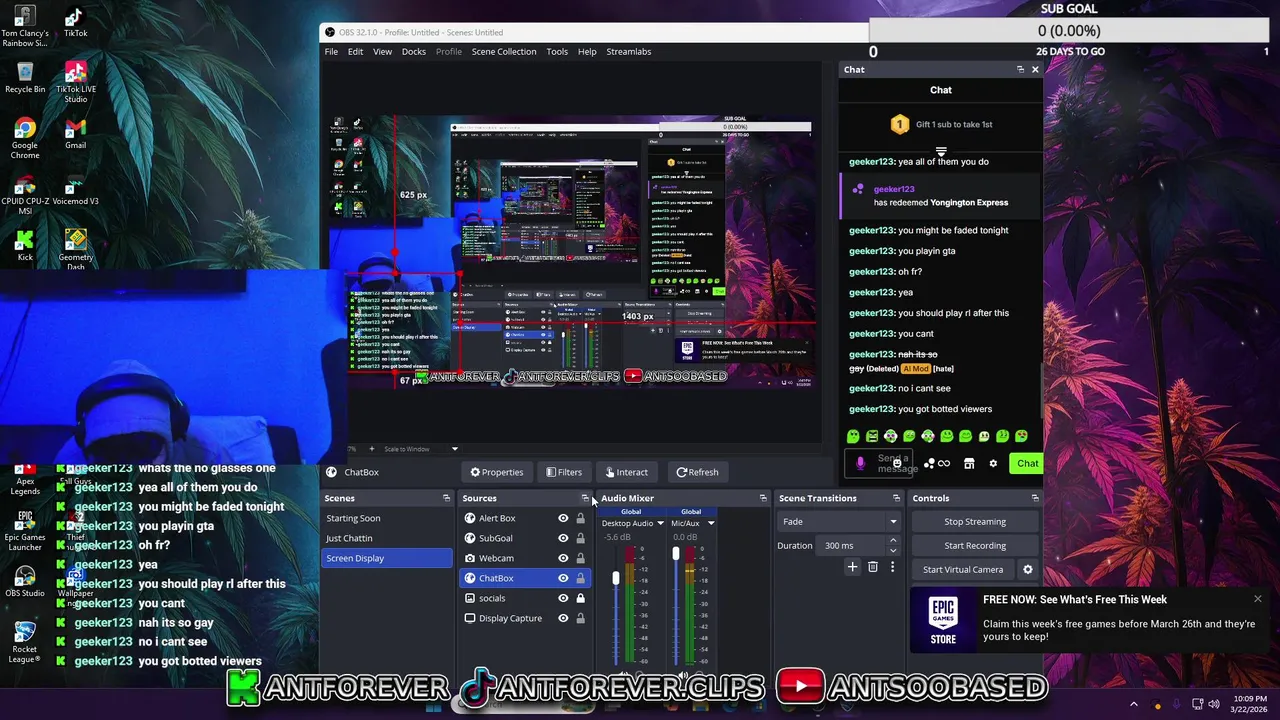The image size is (1280, 720).
Task: Delete the scene transition with trash icon
Action: pyautogui.click(x=872, y=567)
